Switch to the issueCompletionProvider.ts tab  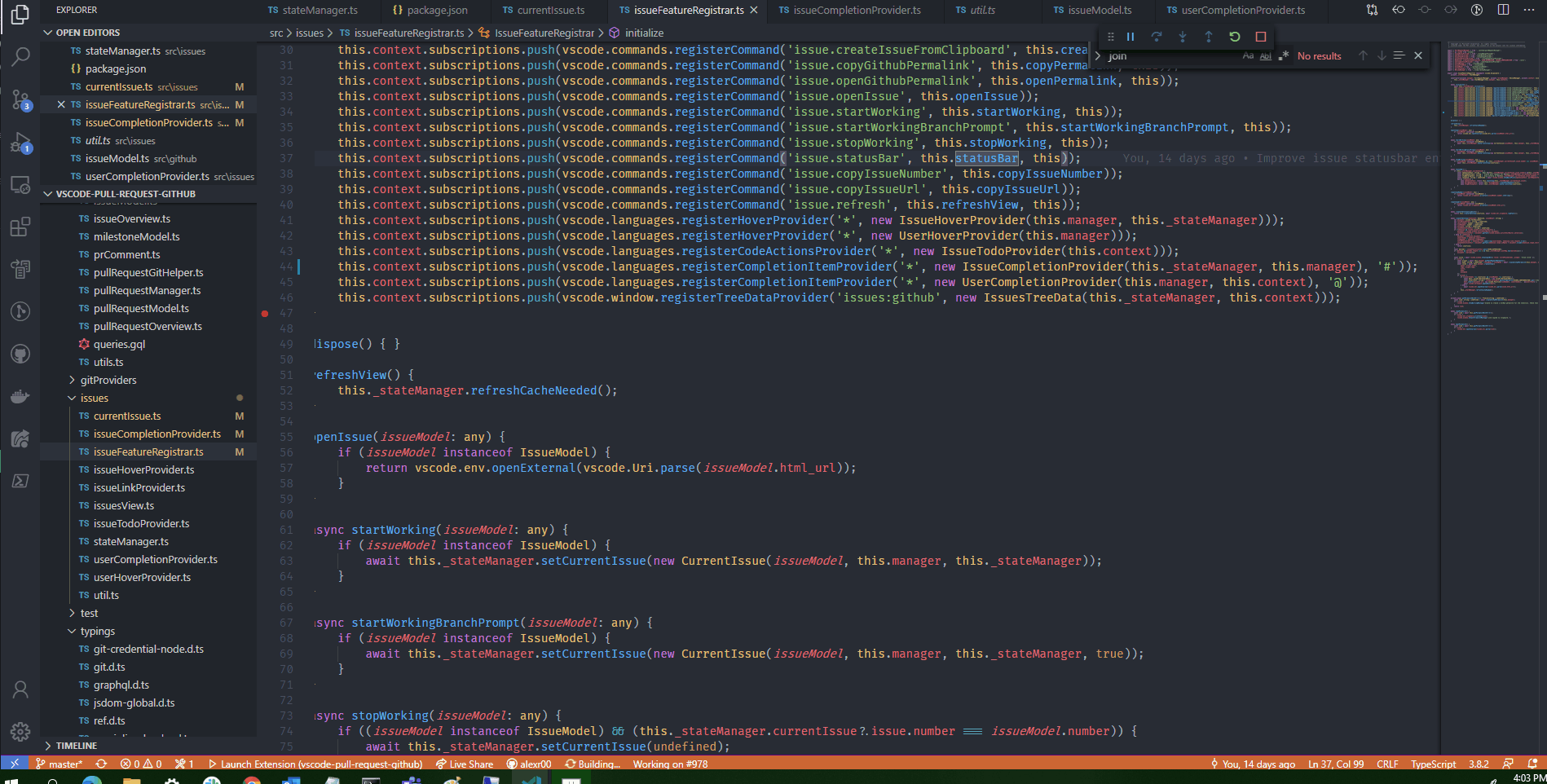(857, 10)
